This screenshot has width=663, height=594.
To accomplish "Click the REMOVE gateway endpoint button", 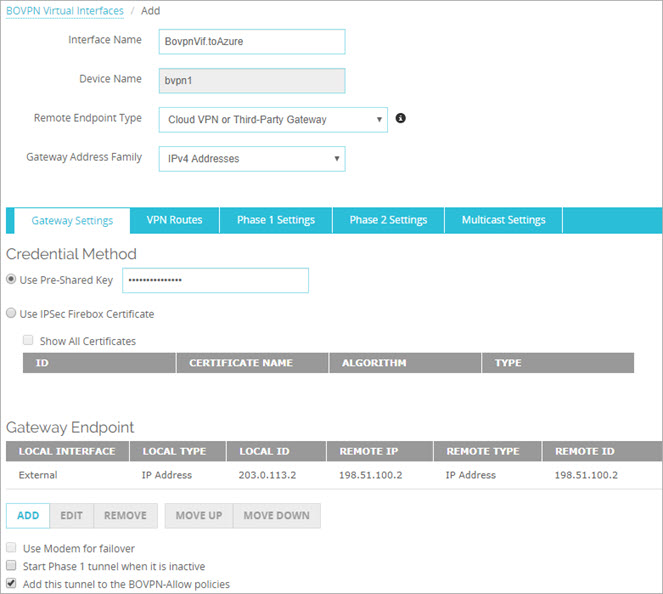I will tap(126, 516).
